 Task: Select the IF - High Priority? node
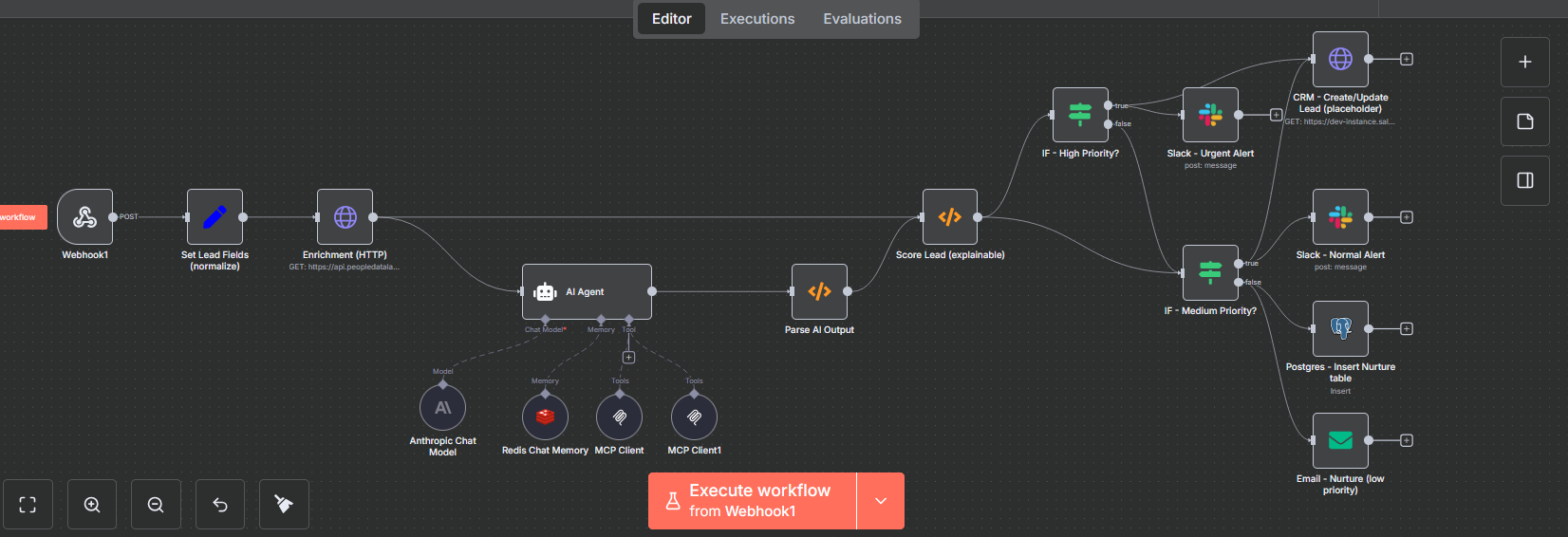pos(1080,115)
